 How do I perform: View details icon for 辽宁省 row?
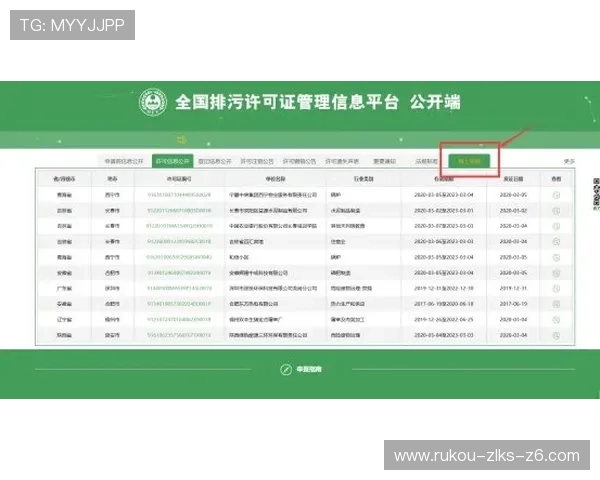coord(556,320)
